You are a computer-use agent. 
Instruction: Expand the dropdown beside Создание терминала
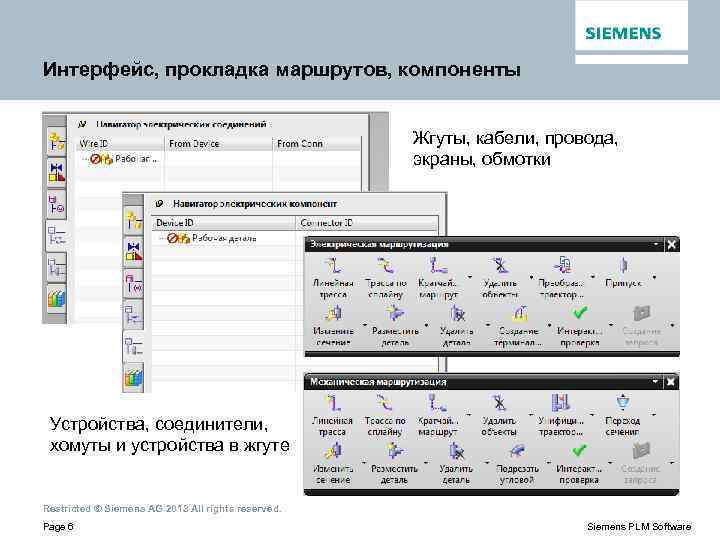(x=550, y=325)
